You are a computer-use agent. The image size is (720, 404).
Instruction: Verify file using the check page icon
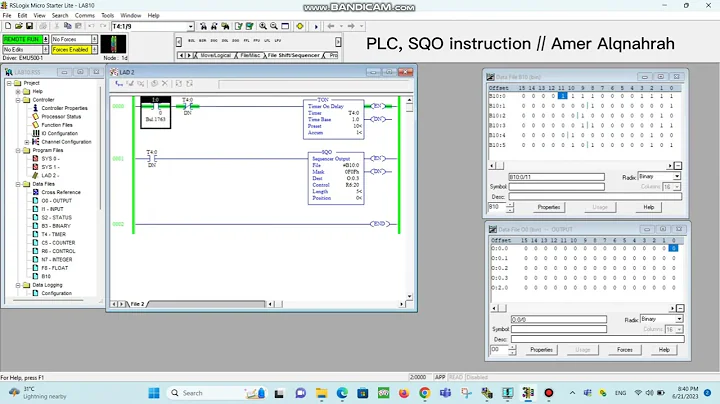click(238, 26)
